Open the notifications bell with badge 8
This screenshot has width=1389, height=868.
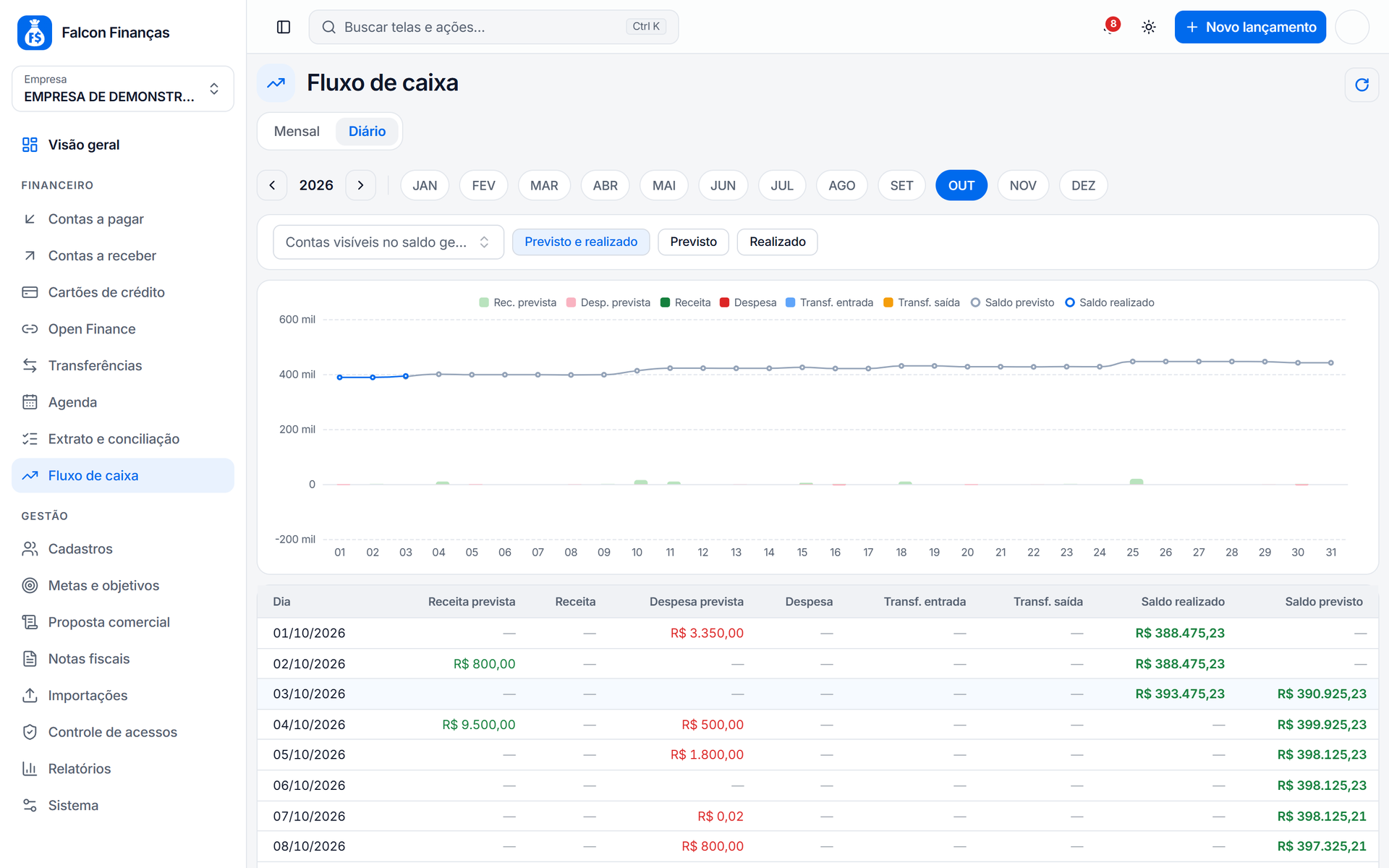1110,27
